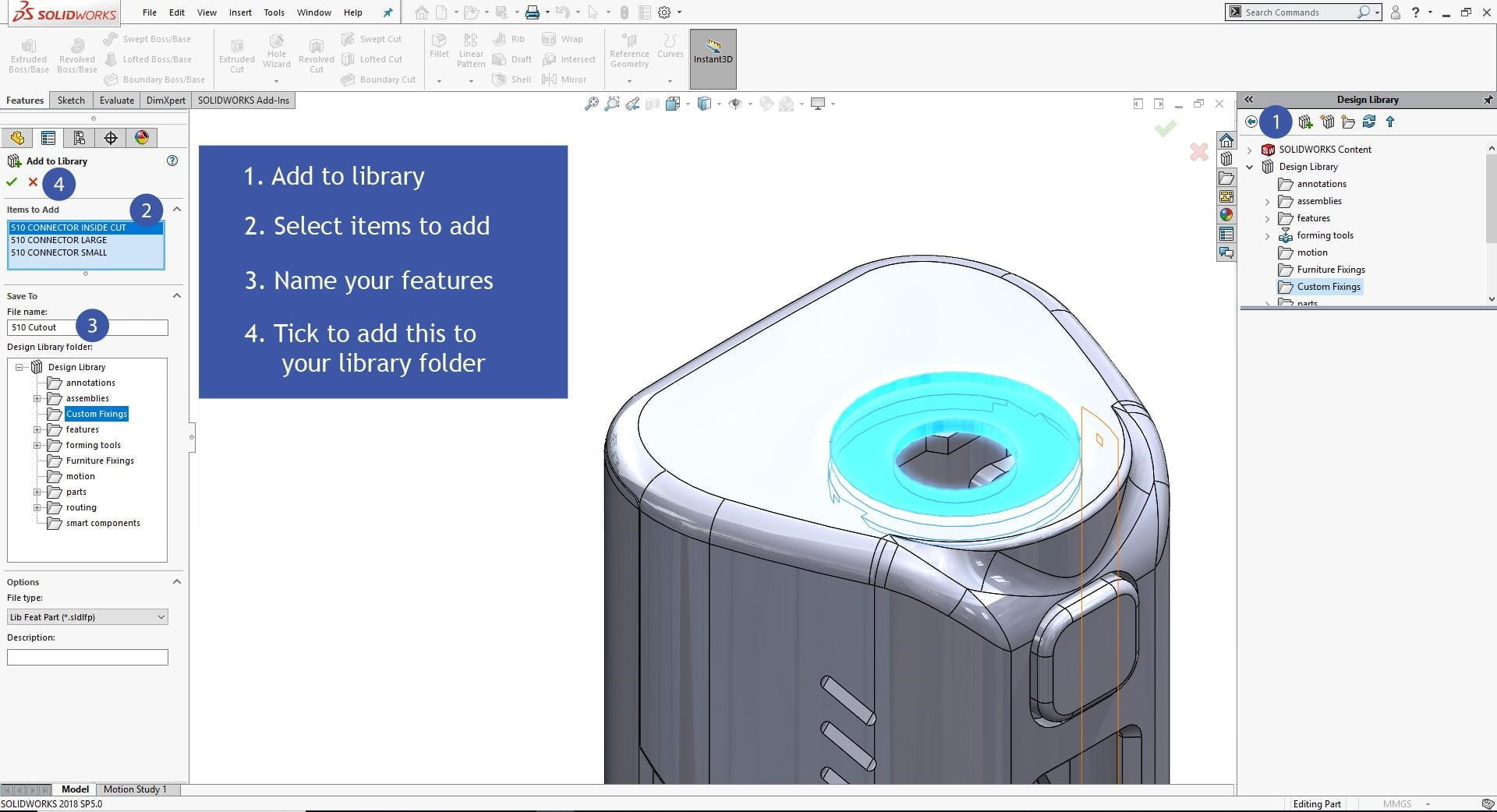Toggle Instant3D mode
Image resolution: width=1497 pixels, height=812 pixels.
(x=713, y=59)
